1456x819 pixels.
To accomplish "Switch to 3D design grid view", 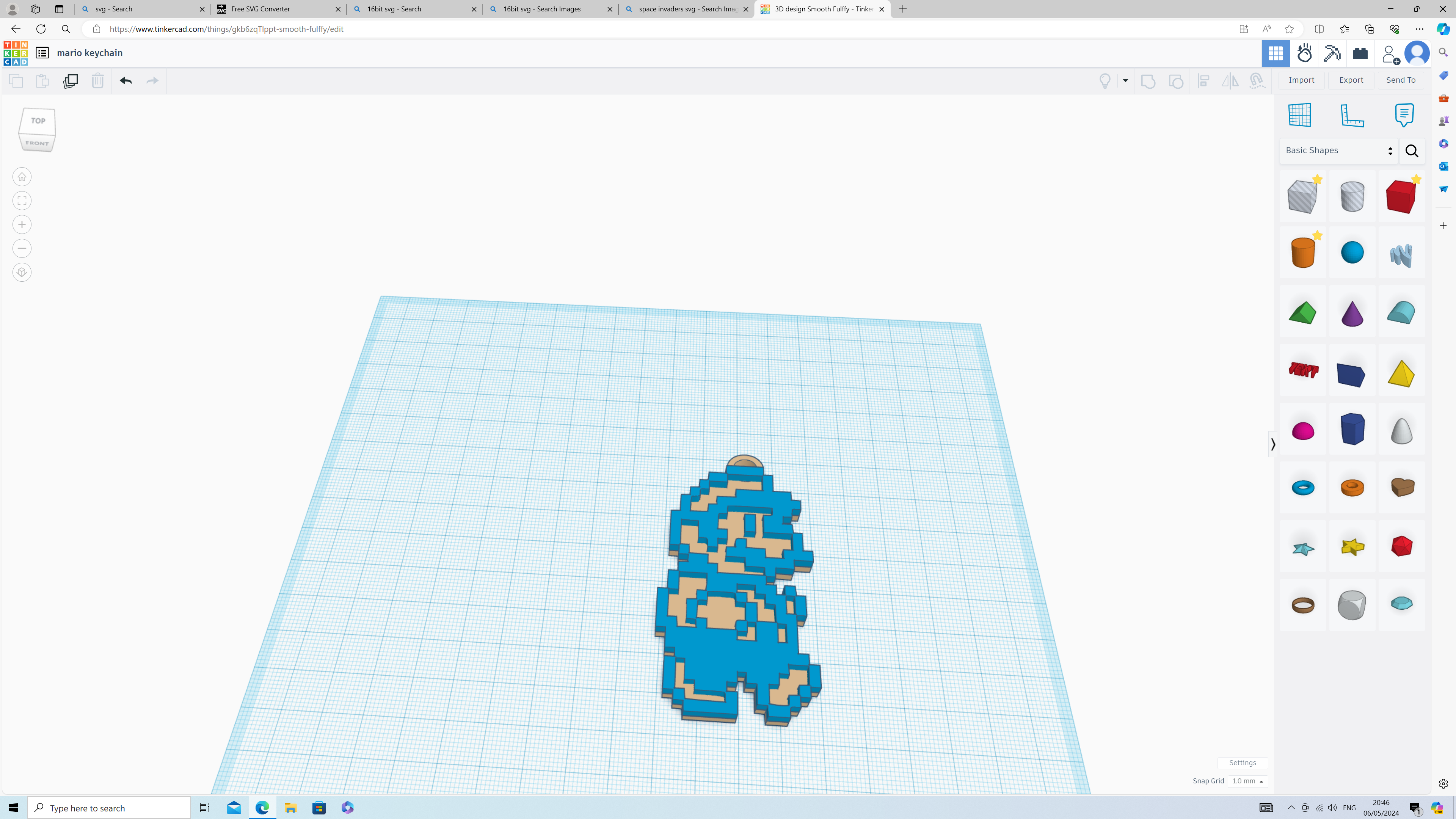I will pyautogui.click(x=1276, y=53).
